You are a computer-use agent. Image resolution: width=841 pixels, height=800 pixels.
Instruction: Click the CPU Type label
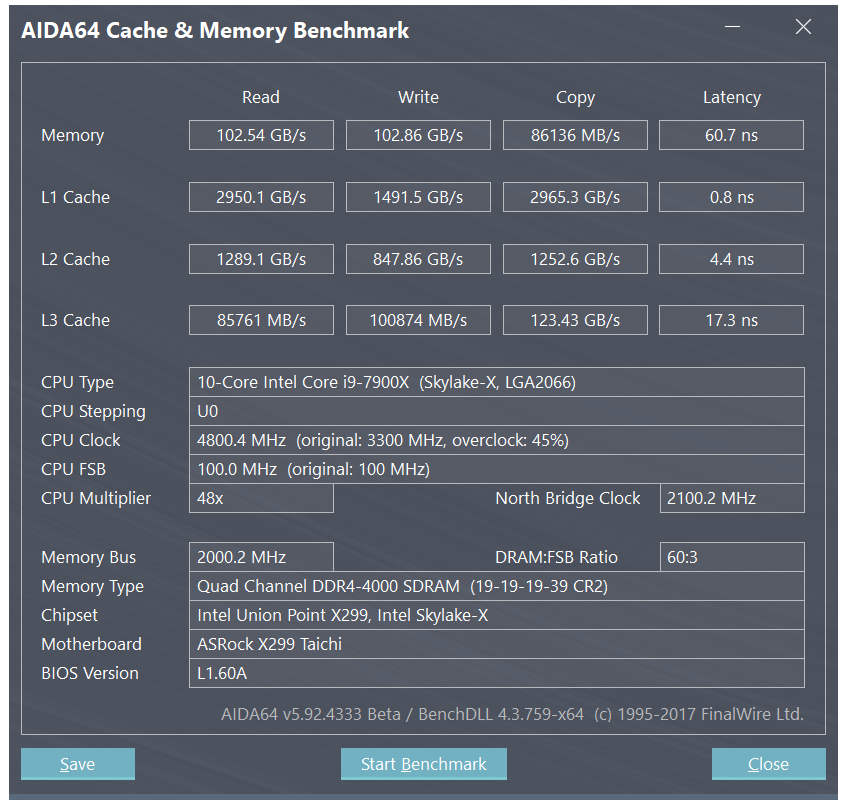pos(78,383)
